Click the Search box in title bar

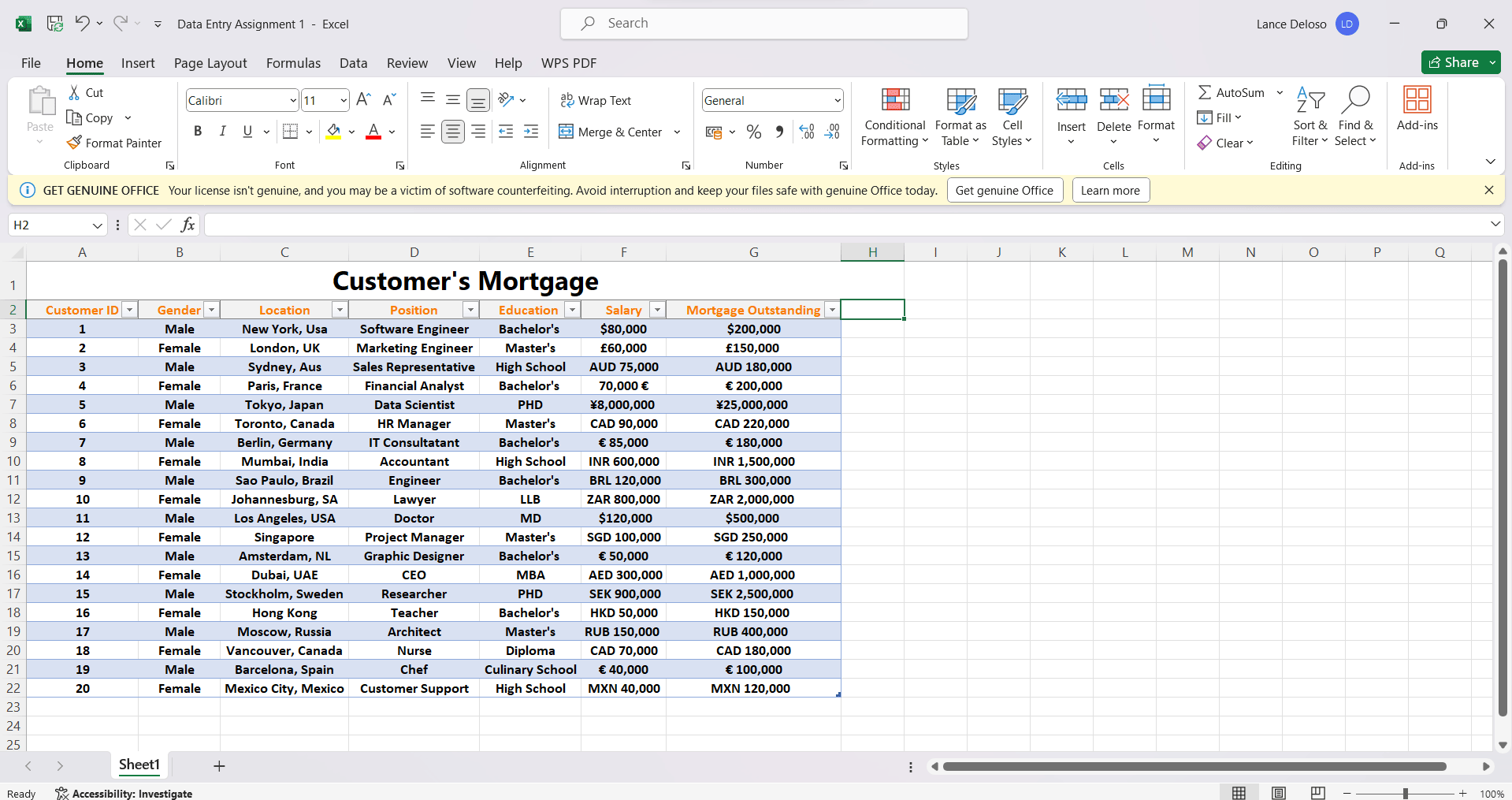(x=764, y=24)
